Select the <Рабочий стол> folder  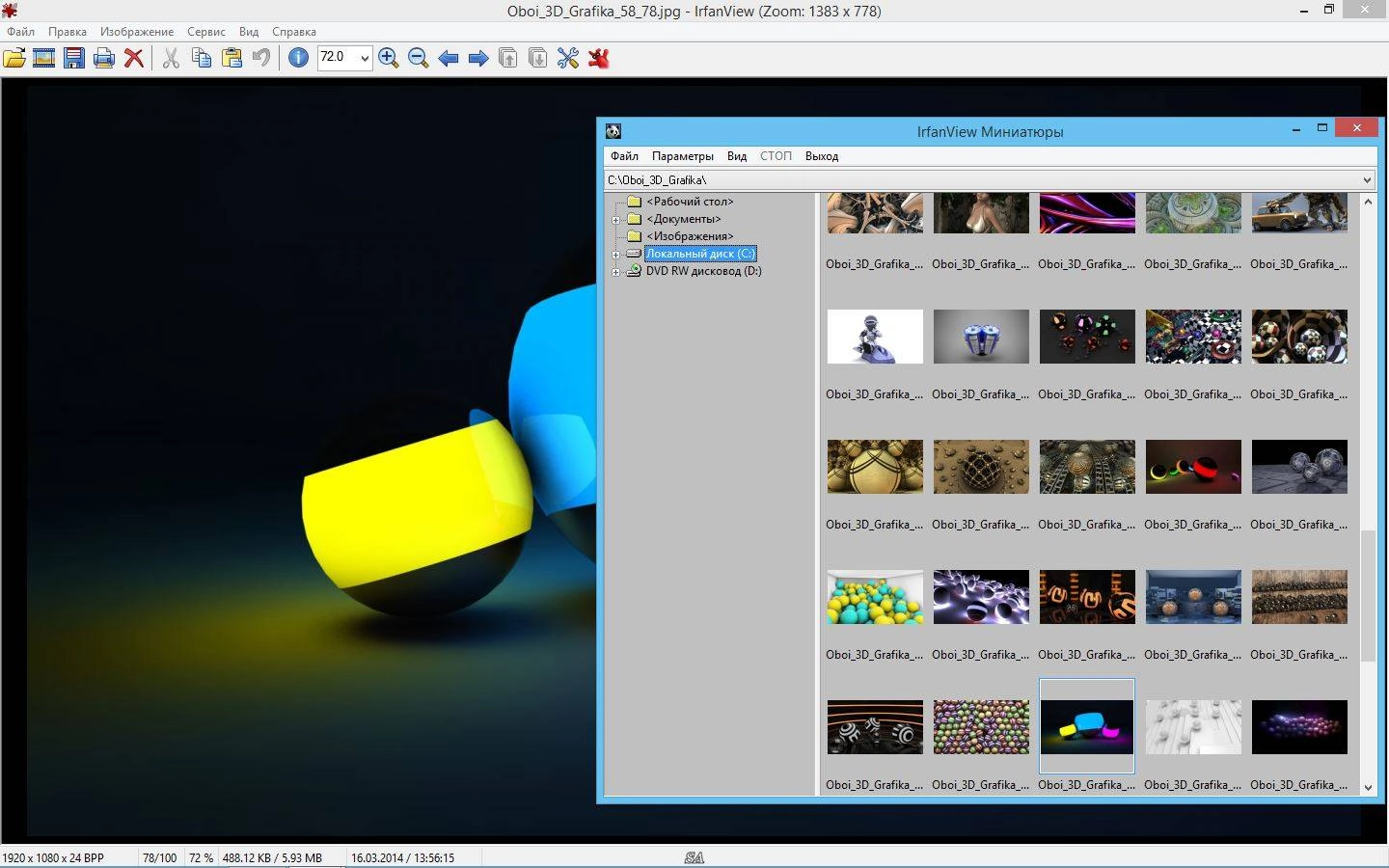click(690, 202)
